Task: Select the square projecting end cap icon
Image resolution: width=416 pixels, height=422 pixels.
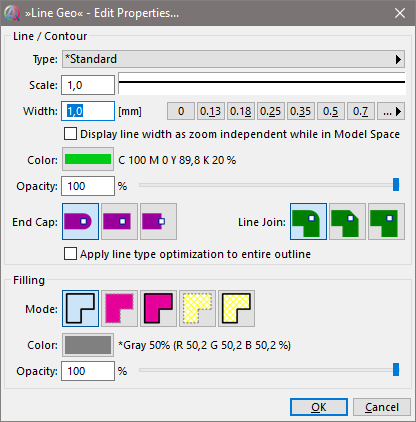Action: [x=119, y=222]
